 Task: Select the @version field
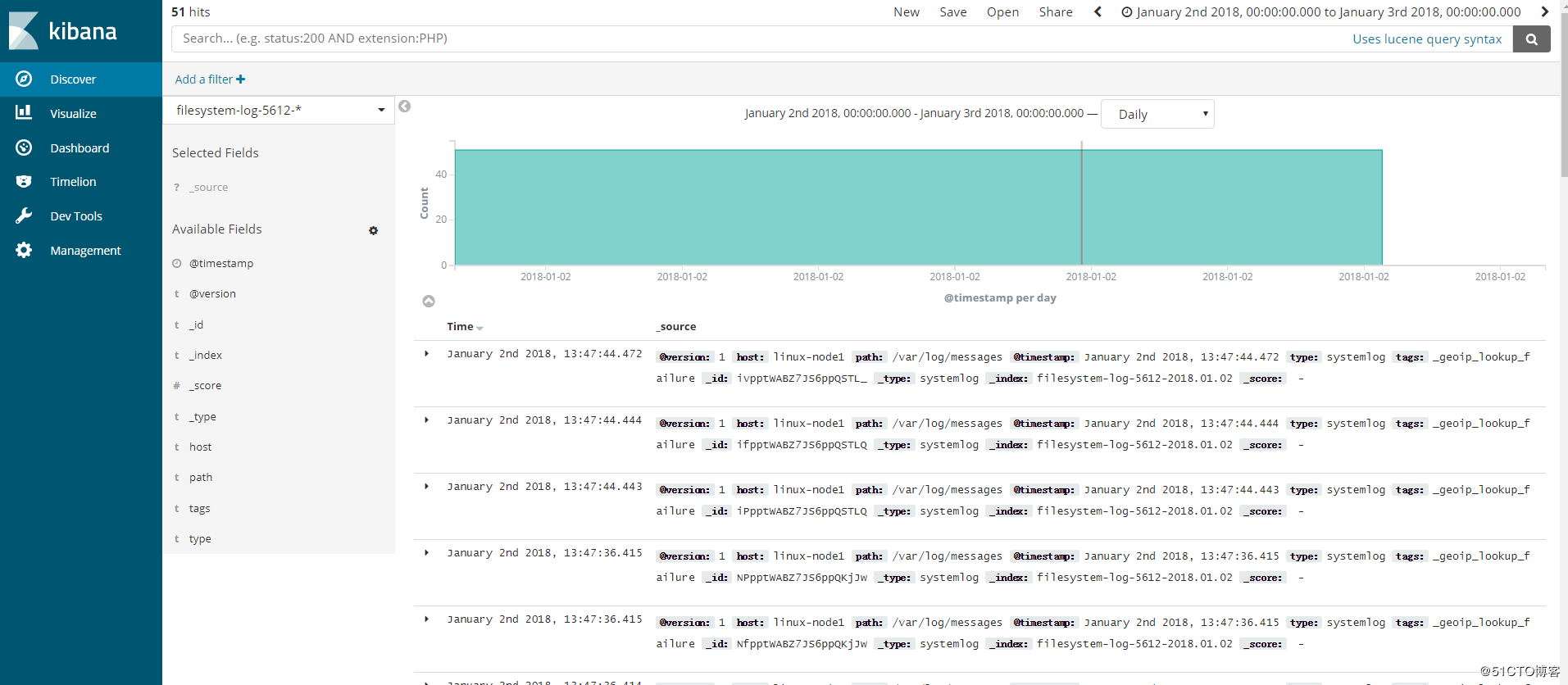point(212,293)
